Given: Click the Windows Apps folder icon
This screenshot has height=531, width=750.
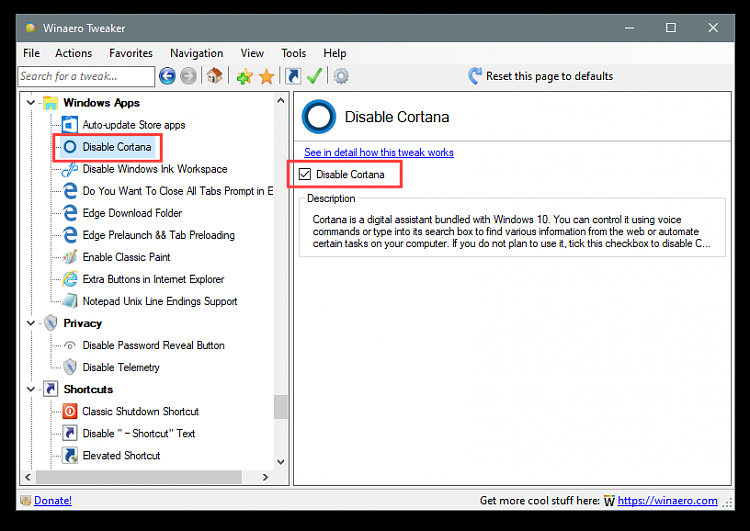Looking at the screenshot, I should 51,103.
